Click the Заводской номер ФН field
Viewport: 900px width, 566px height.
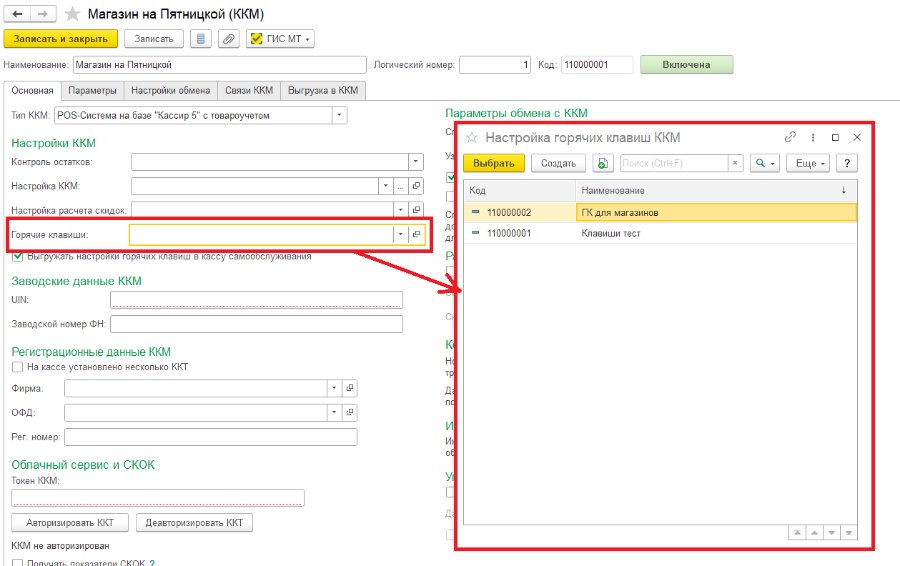click(257, 324)
